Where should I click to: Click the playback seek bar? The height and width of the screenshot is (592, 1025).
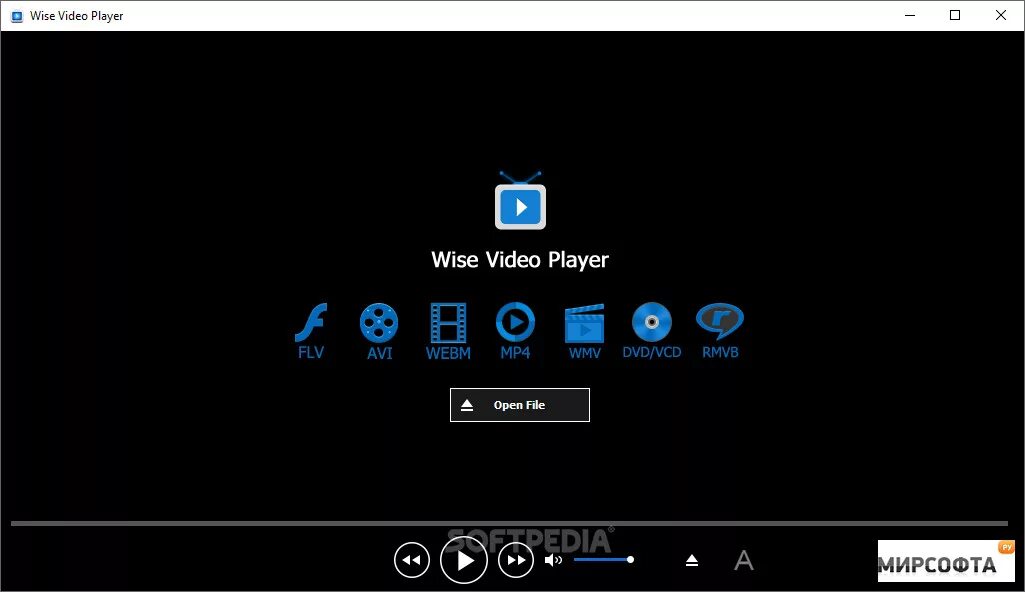[509, 523]
